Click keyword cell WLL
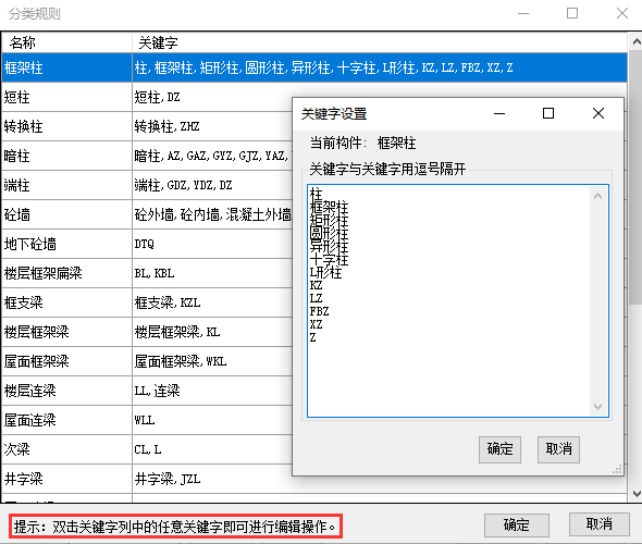The height and width of the screenshot is (544, 642). (212, 420)
